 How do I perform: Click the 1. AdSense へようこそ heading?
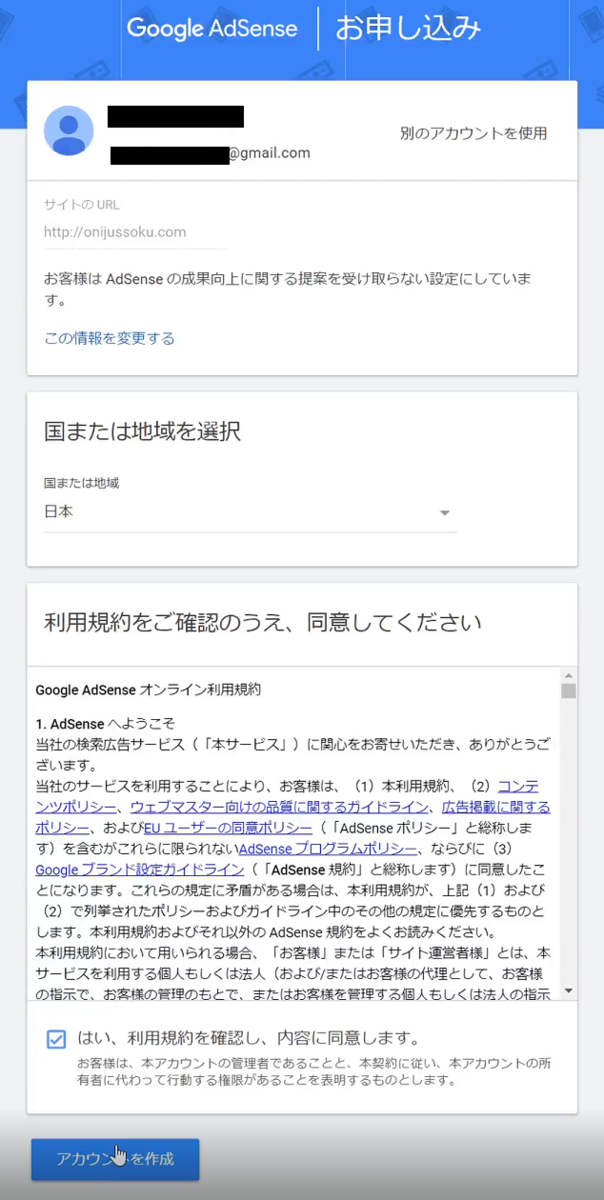(105, 724)
